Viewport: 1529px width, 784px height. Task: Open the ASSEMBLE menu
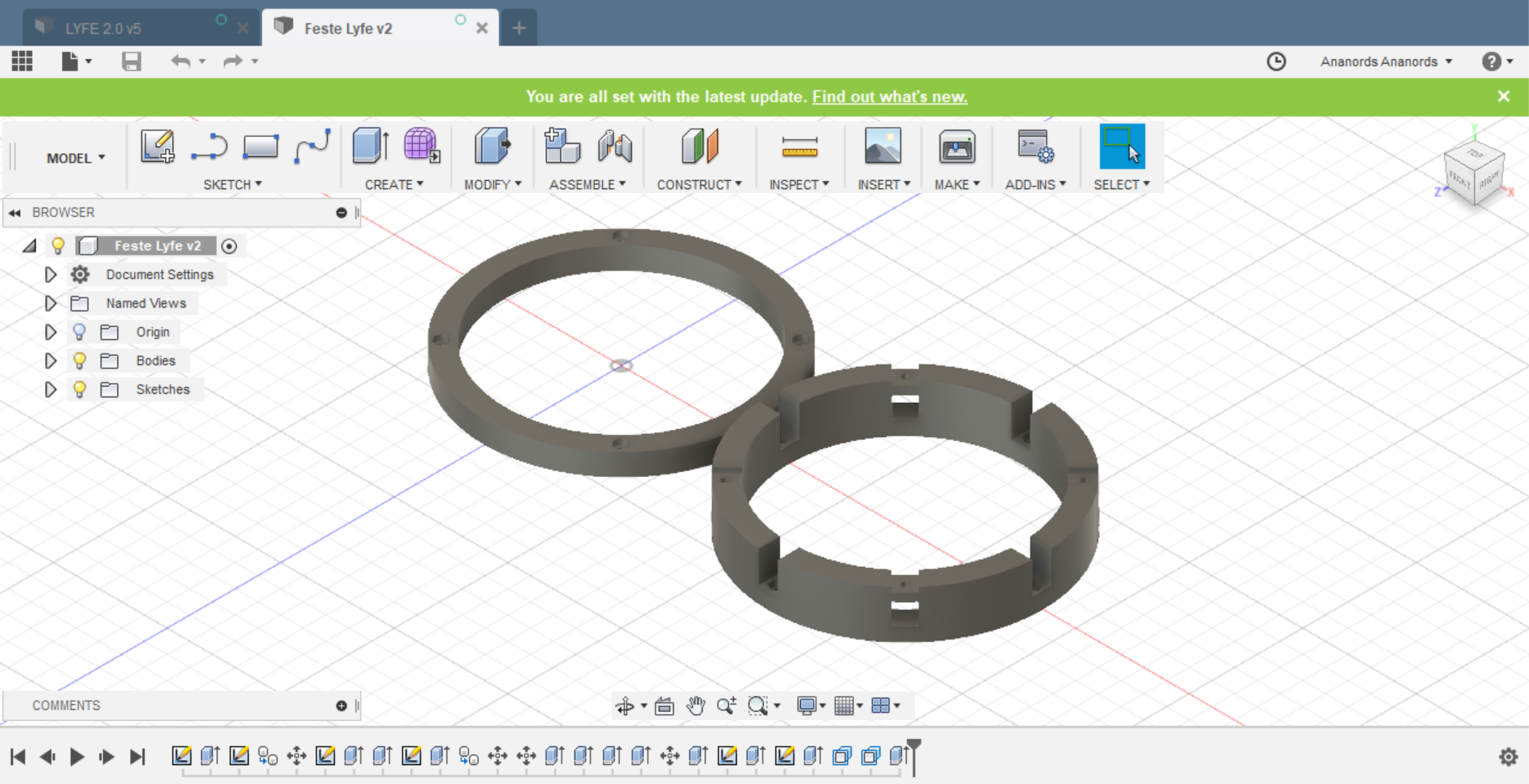tap(587, 184)
